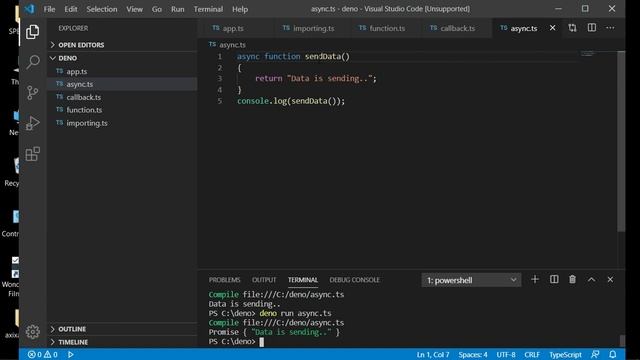
Task: Open the Run and Debug view icon
Action: tap(32, 123)
